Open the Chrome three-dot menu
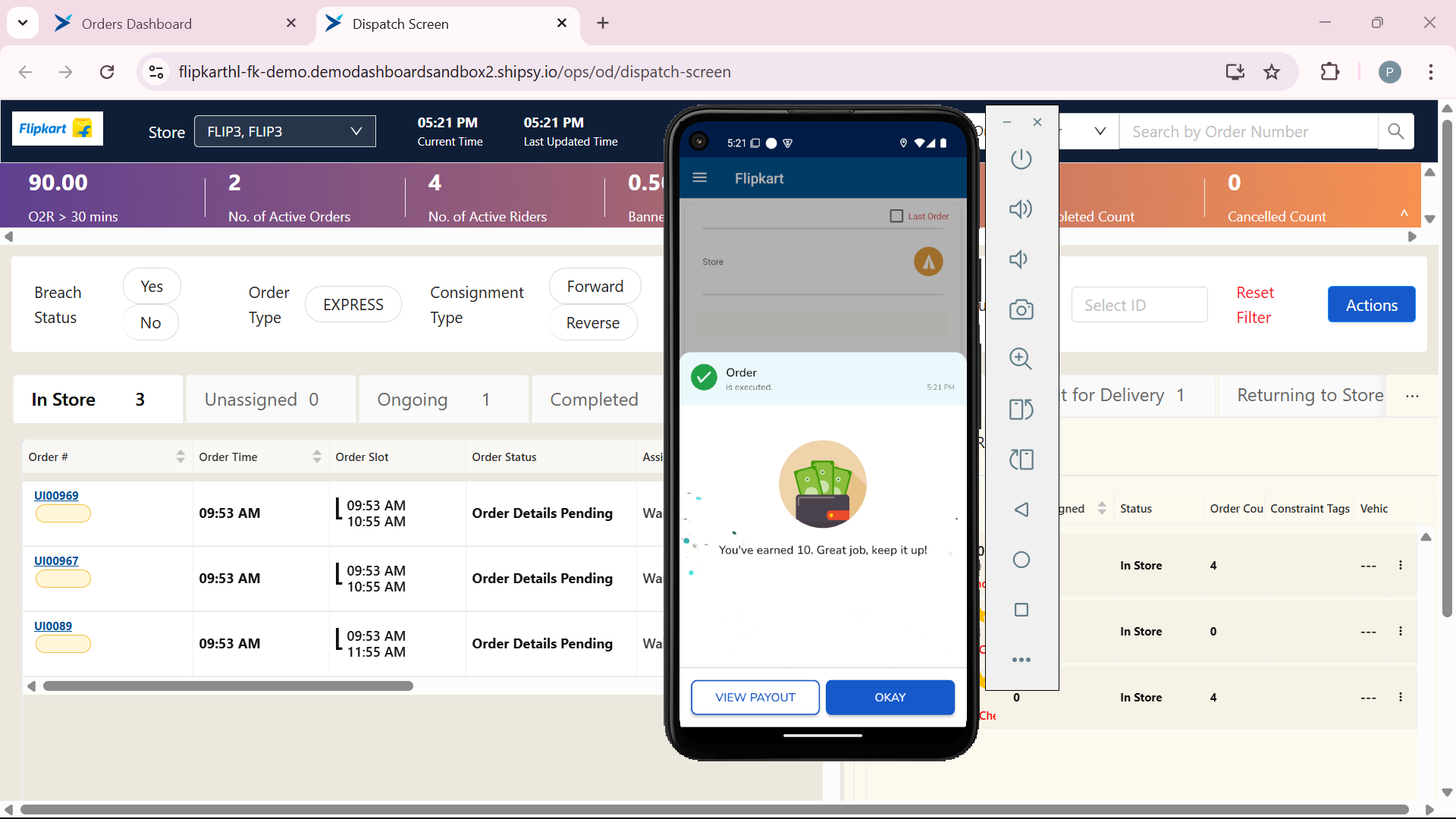 click(1431, 72)
